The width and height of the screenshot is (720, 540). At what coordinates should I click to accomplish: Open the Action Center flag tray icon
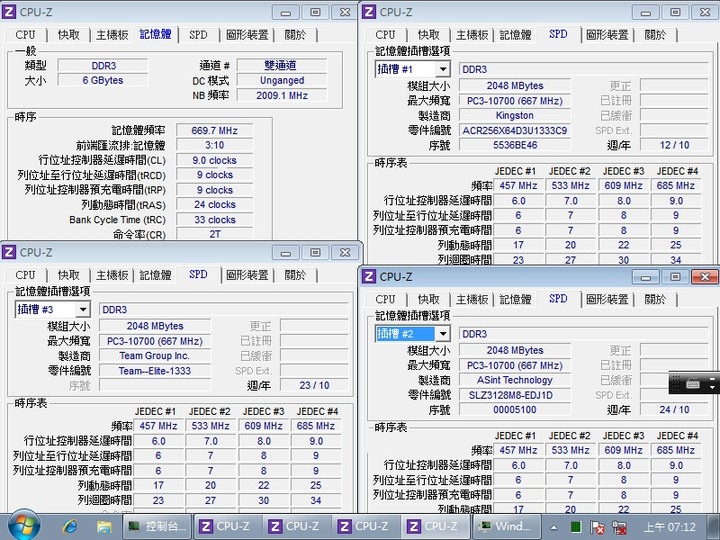(x=597, y=527)
